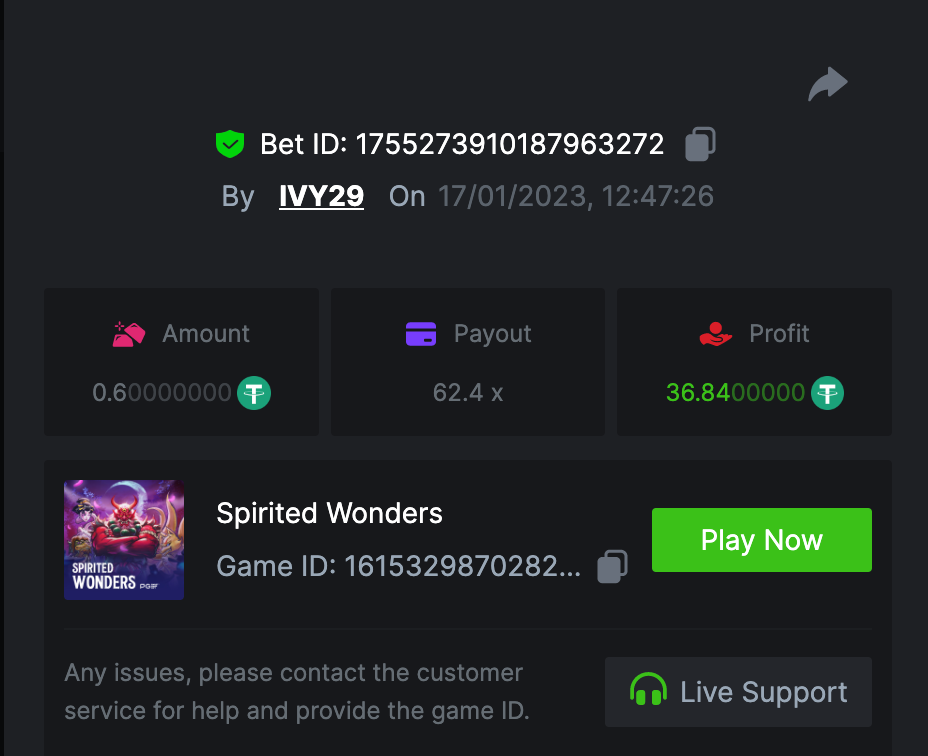Click the bet timestamp 17/01/2023, 12:47:26
928x756 pixels.
point(576,196)
